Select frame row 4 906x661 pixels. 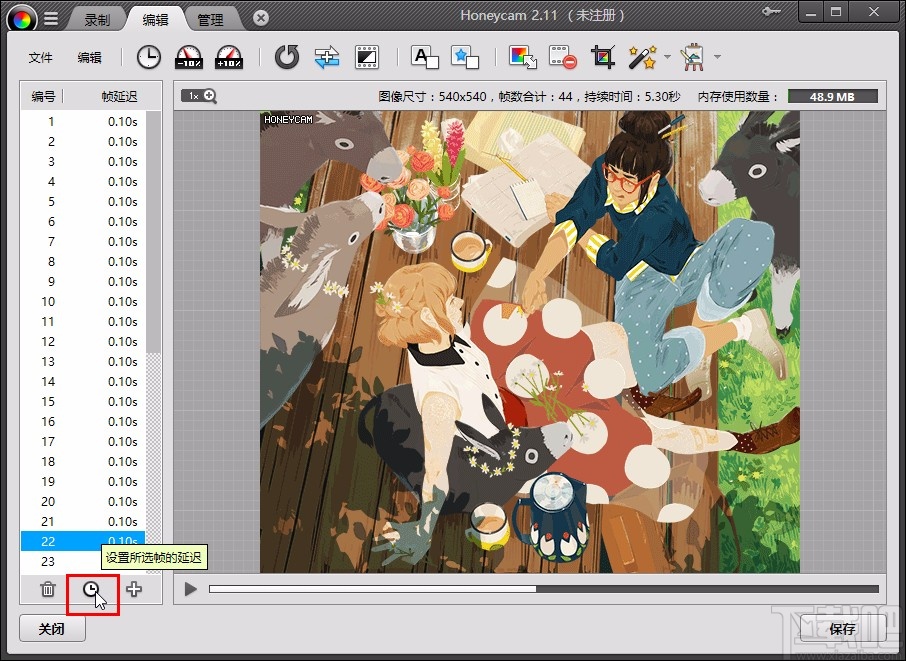coord(83,181)
